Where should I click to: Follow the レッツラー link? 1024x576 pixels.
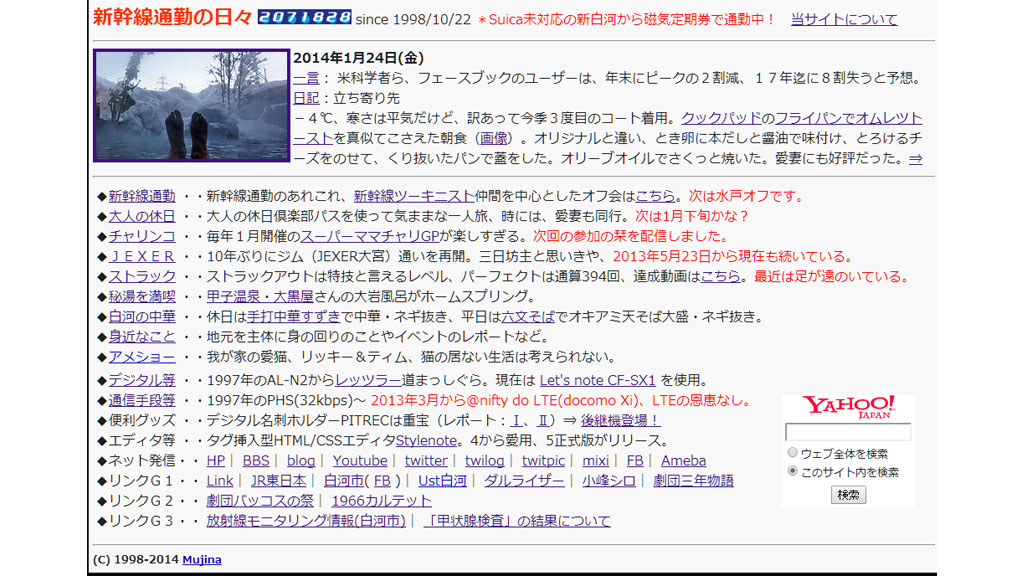point(368,380)
